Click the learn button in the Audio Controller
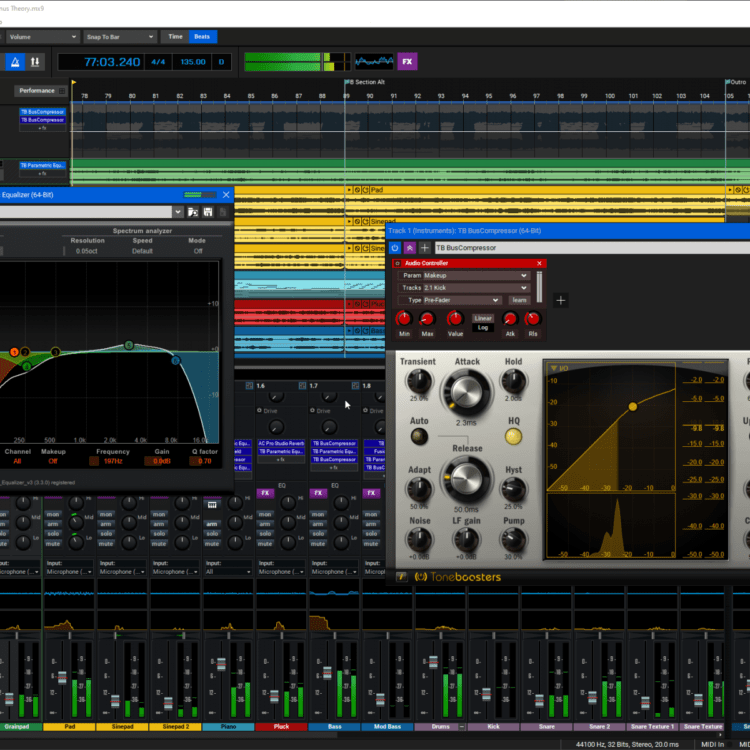The image size is (750, 750). [519, 300]
